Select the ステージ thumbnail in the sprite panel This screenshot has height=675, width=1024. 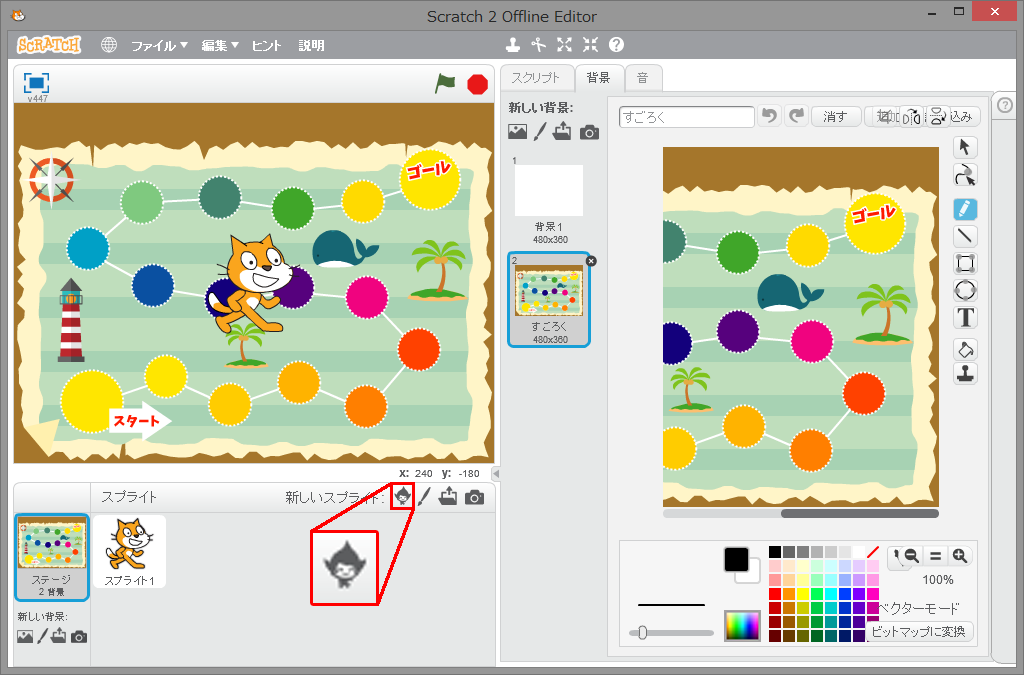52,557
